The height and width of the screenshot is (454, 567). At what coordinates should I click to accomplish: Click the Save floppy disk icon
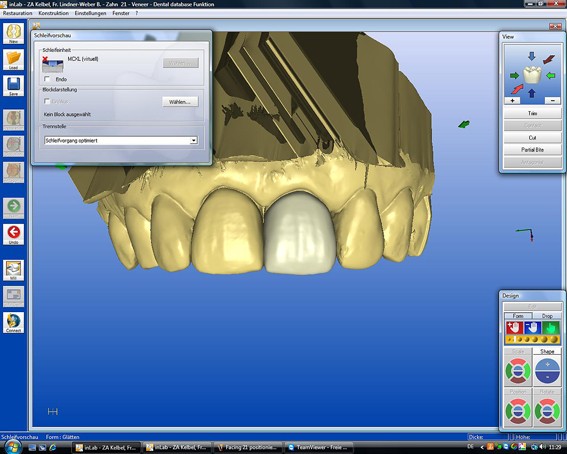coord(13,85)
